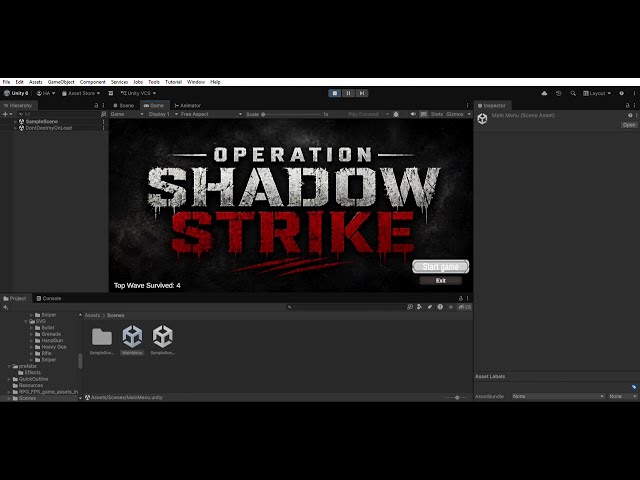This screenshot has width=640, height=480.
Task: Open the AssetBundle None dropdown
Action: pyautogui.click(x=558, y=396)
